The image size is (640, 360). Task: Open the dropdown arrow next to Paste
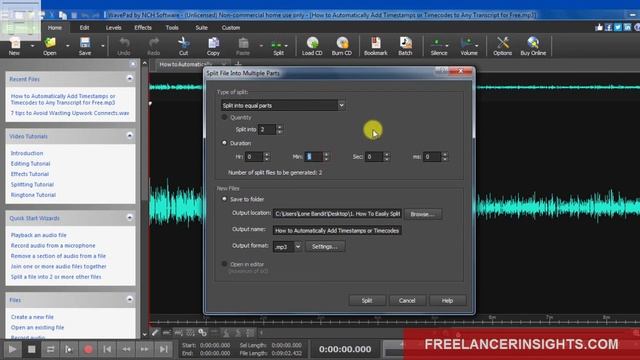pyautogui.click(x=261, y=46)
